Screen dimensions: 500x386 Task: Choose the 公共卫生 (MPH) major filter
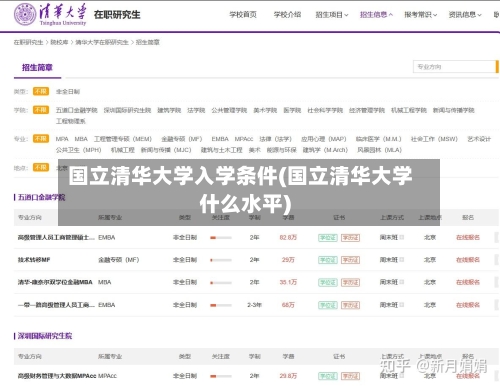(x=78, y=150)
